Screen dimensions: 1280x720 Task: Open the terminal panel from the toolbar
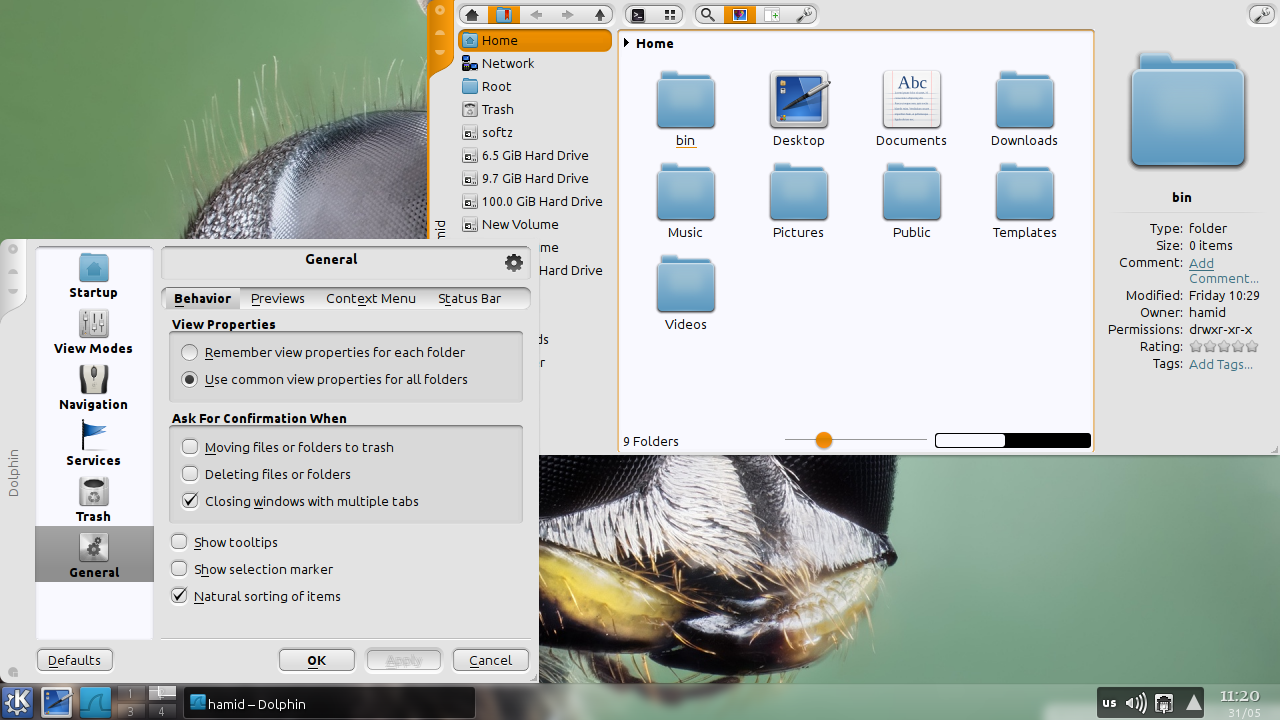[x=638, y=15]
